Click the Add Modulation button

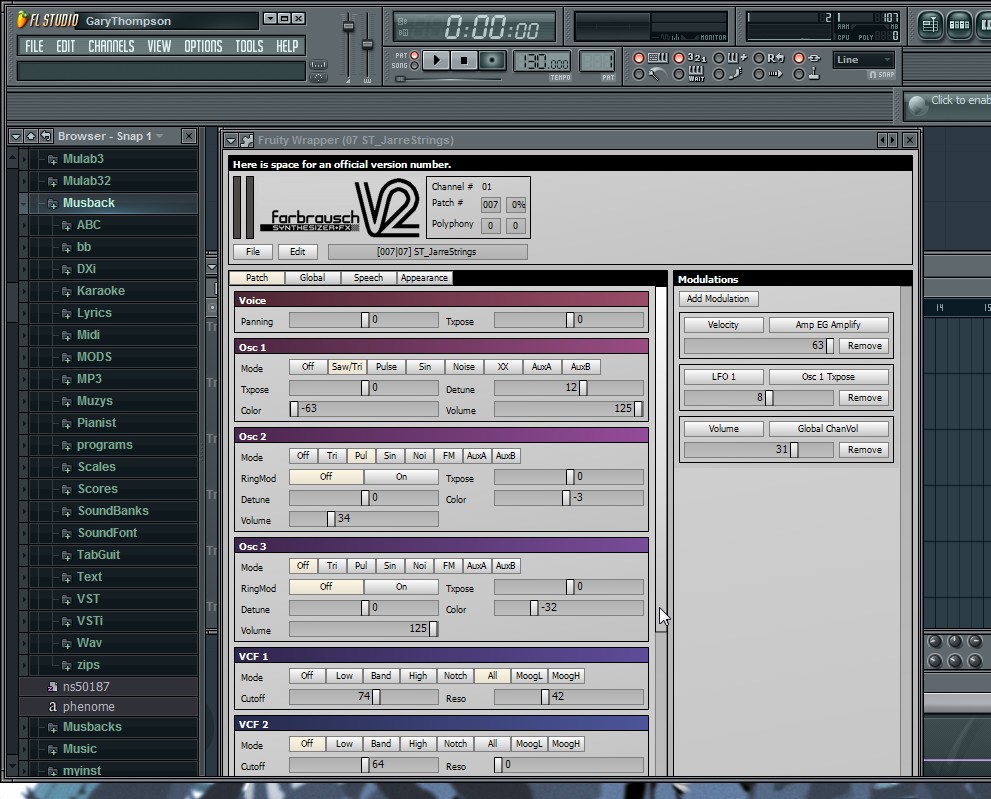click(x=718, y=298)
